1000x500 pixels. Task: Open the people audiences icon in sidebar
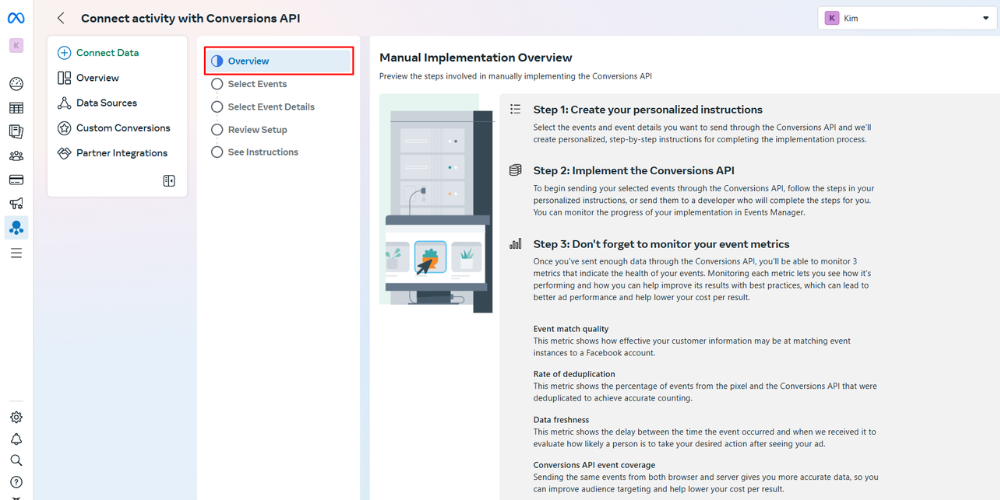(17, 156)
